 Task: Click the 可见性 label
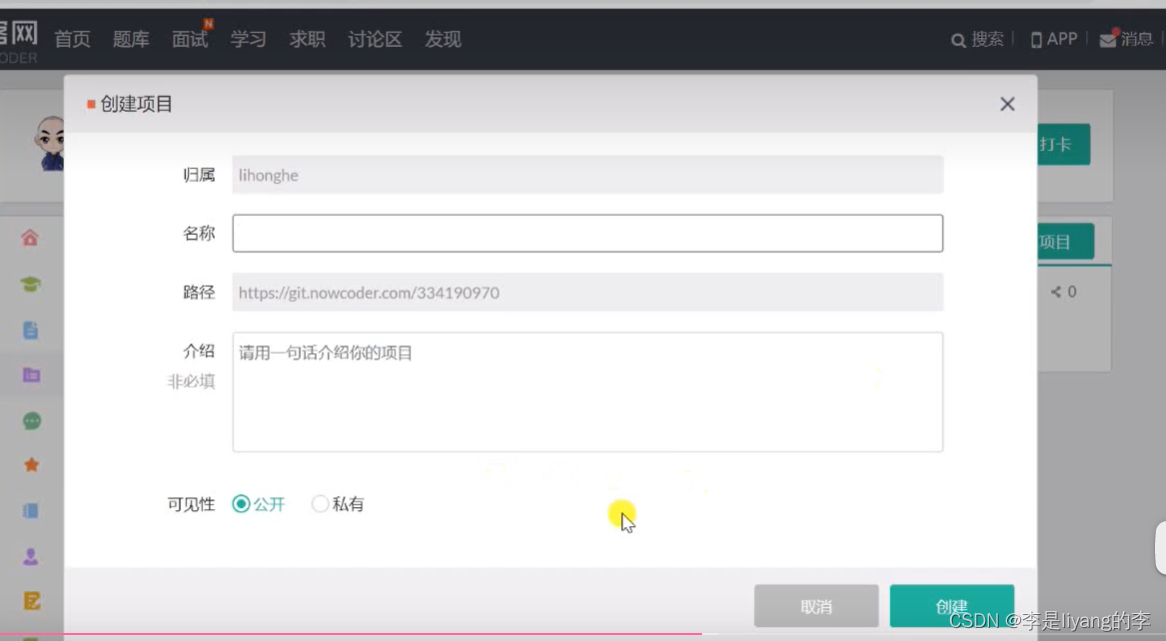[x=191, y=504]
